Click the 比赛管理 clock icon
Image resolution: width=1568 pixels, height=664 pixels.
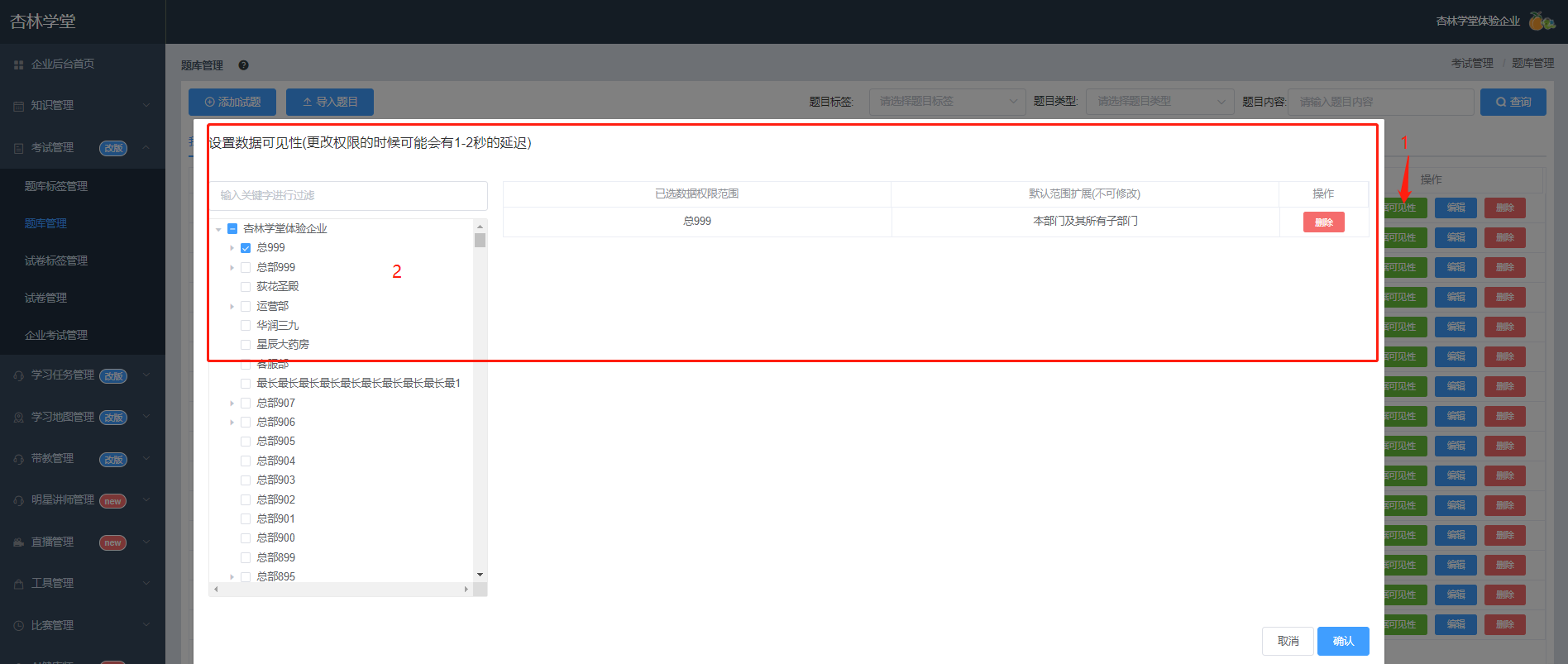point(18,626)
